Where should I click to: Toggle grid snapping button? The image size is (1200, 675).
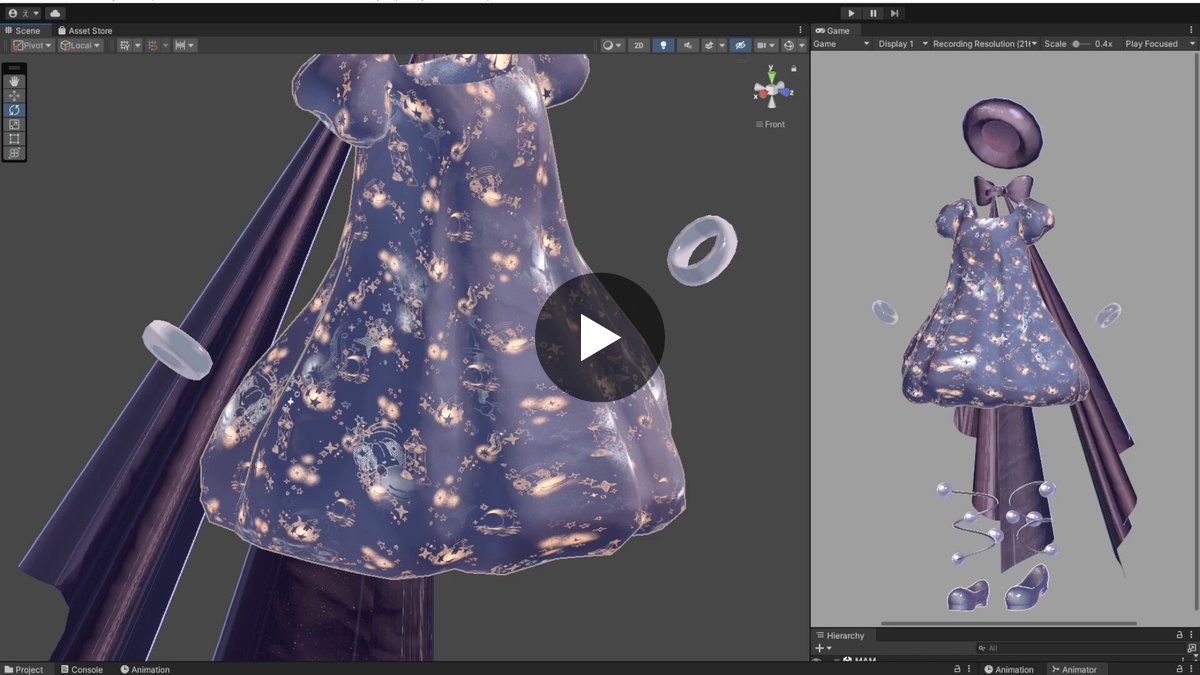[x=151, y=45]
